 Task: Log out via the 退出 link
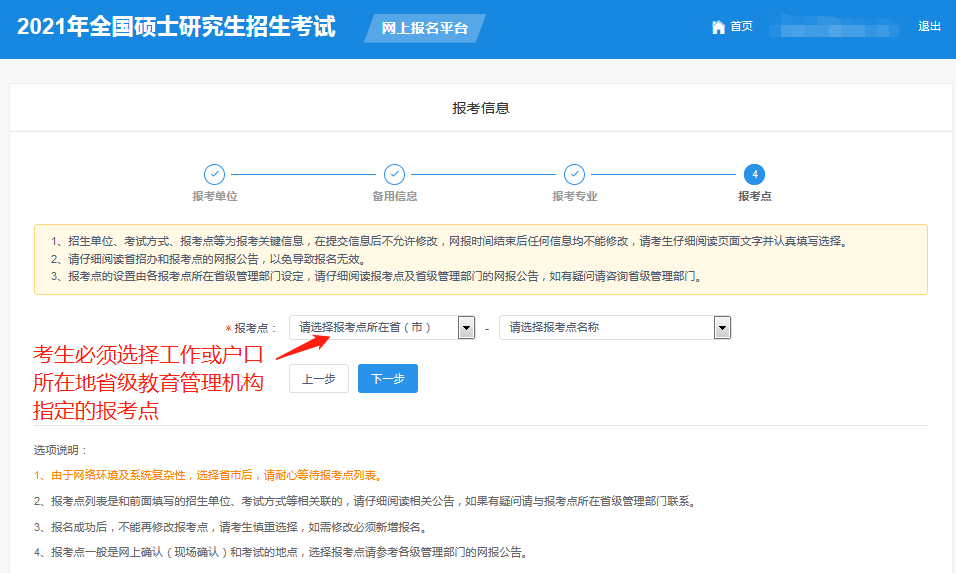click(929, 27)
